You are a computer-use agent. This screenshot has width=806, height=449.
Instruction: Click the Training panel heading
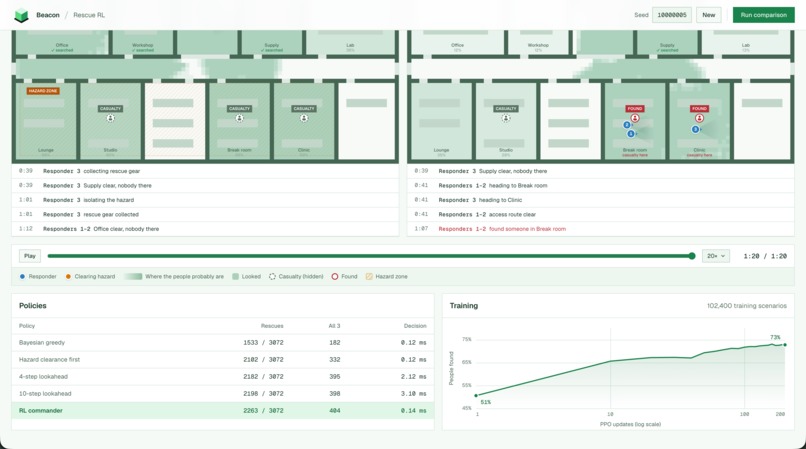464,306
